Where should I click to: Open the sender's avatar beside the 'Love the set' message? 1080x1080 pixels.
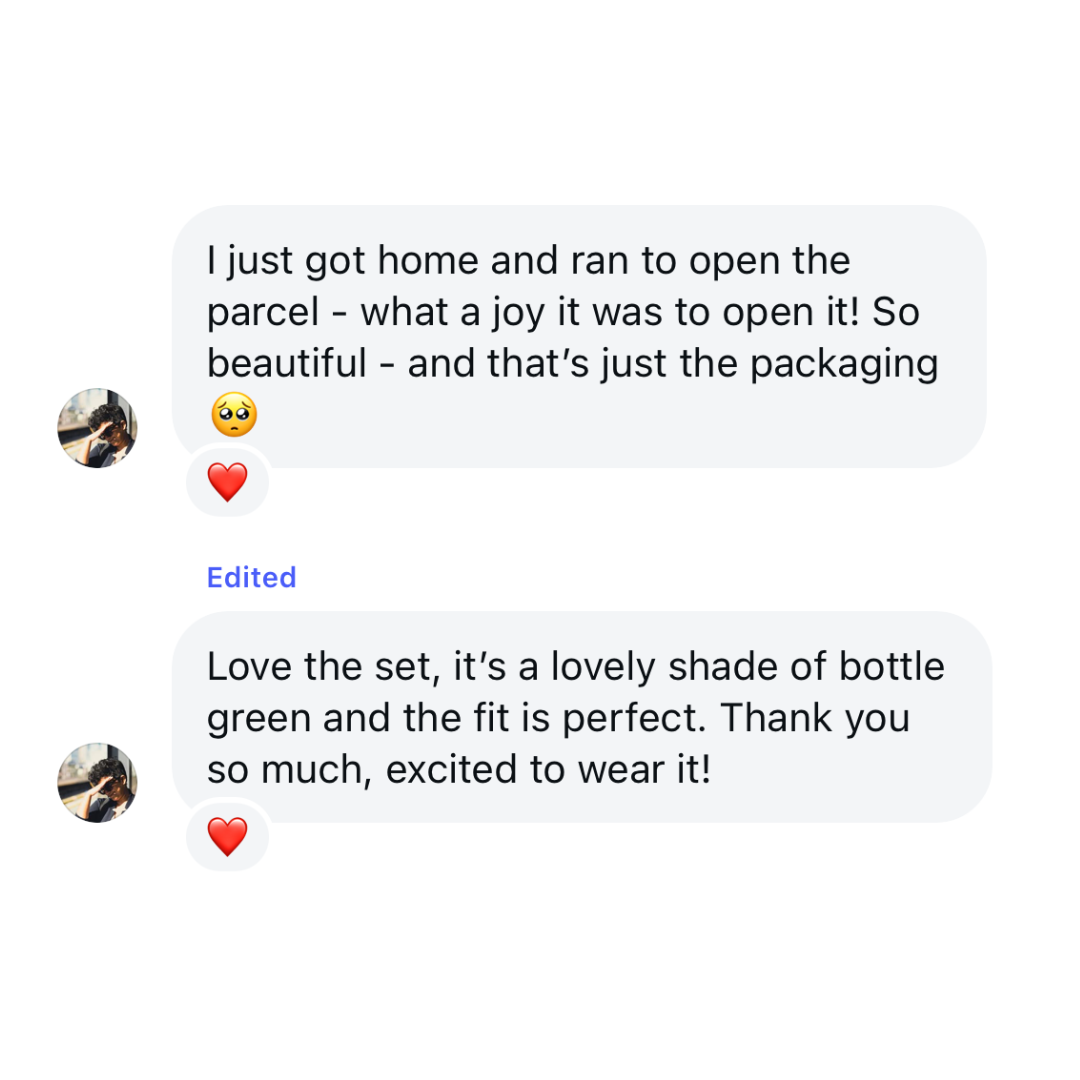97,782
